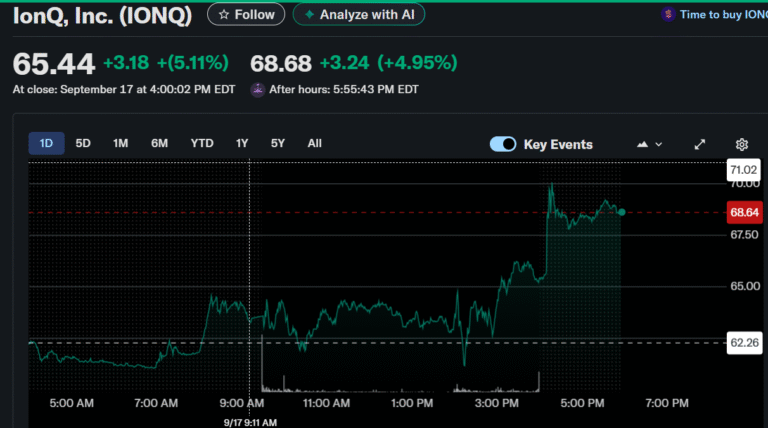
Task: Click Analyze with AI button
Action: (359, 15)
